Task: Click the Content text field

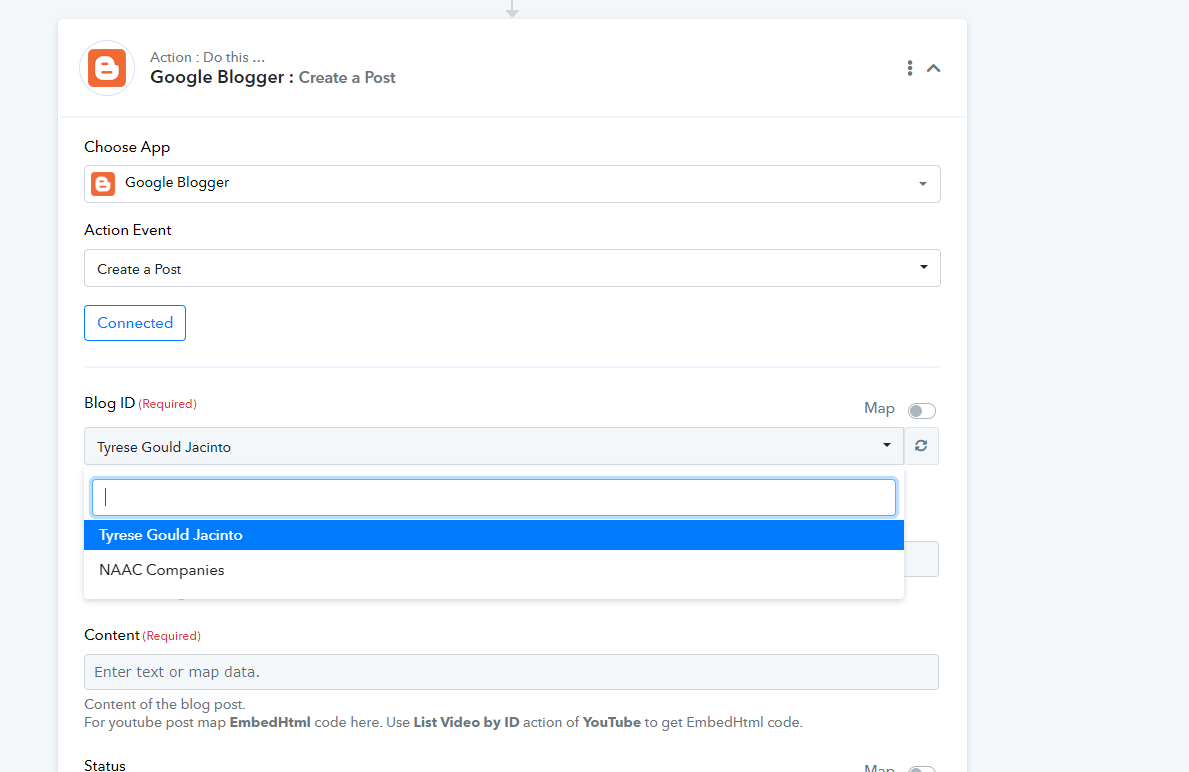Action: [x=511, y=672]
